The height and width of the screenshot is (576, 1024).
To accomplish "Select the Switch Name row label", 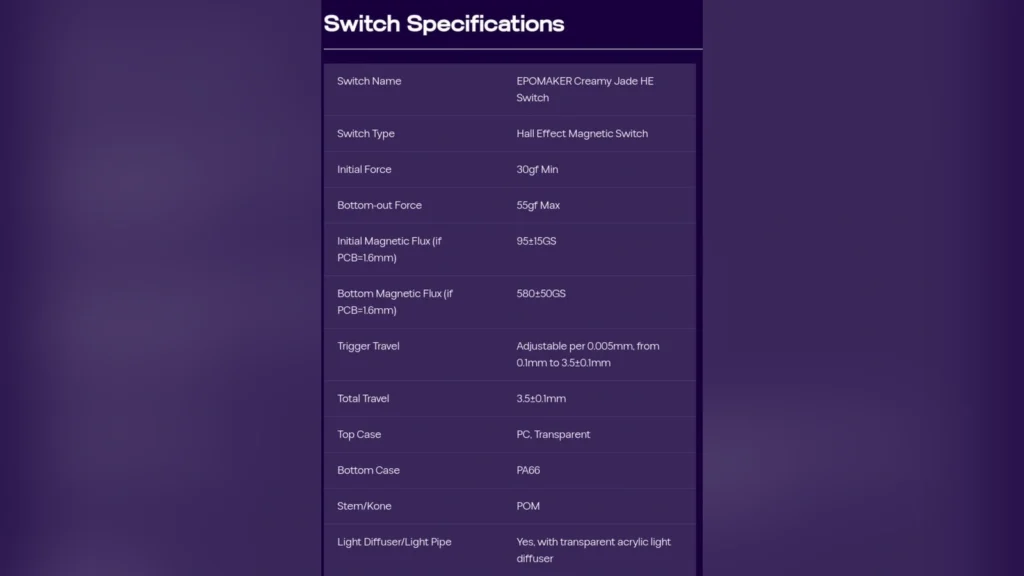I will (369, 81).
